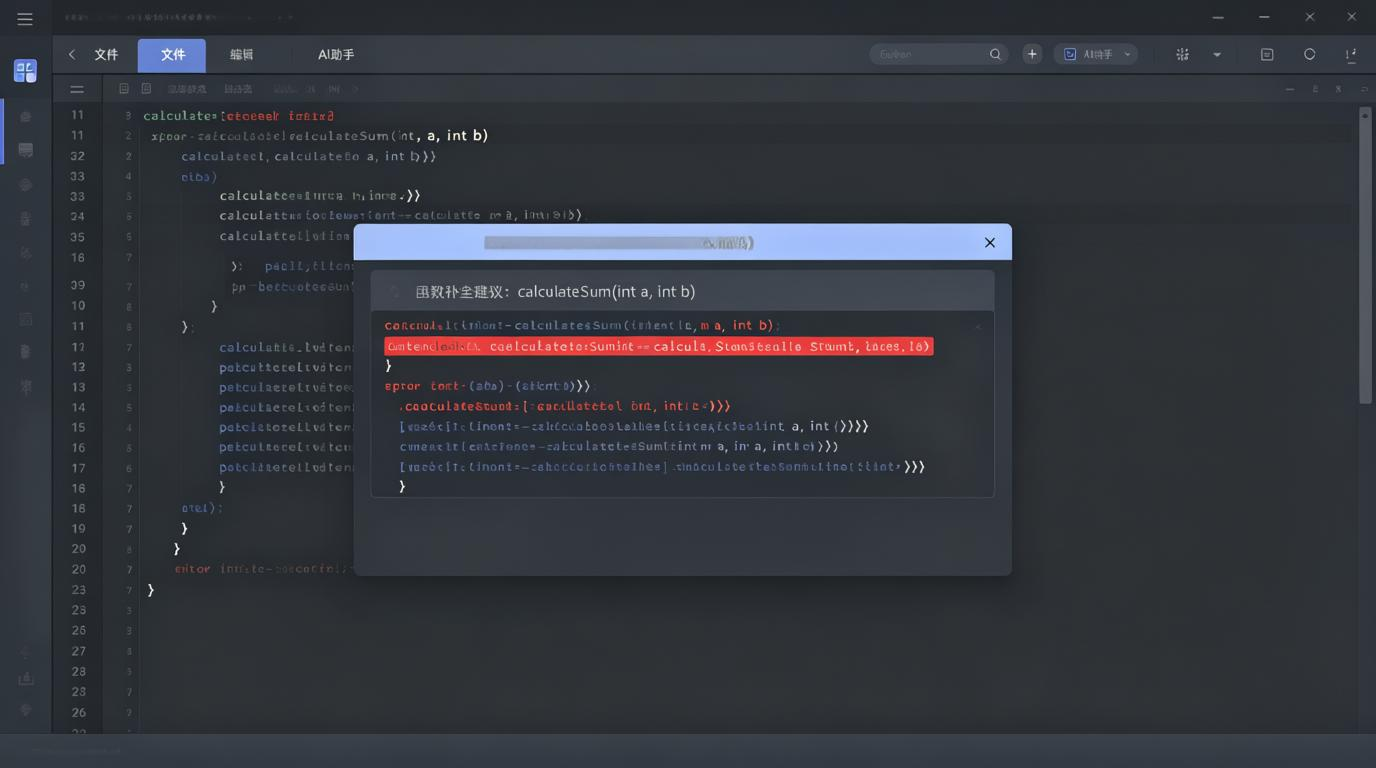
Task: Click line number 35 in the gutter
Action: point(77,237)
